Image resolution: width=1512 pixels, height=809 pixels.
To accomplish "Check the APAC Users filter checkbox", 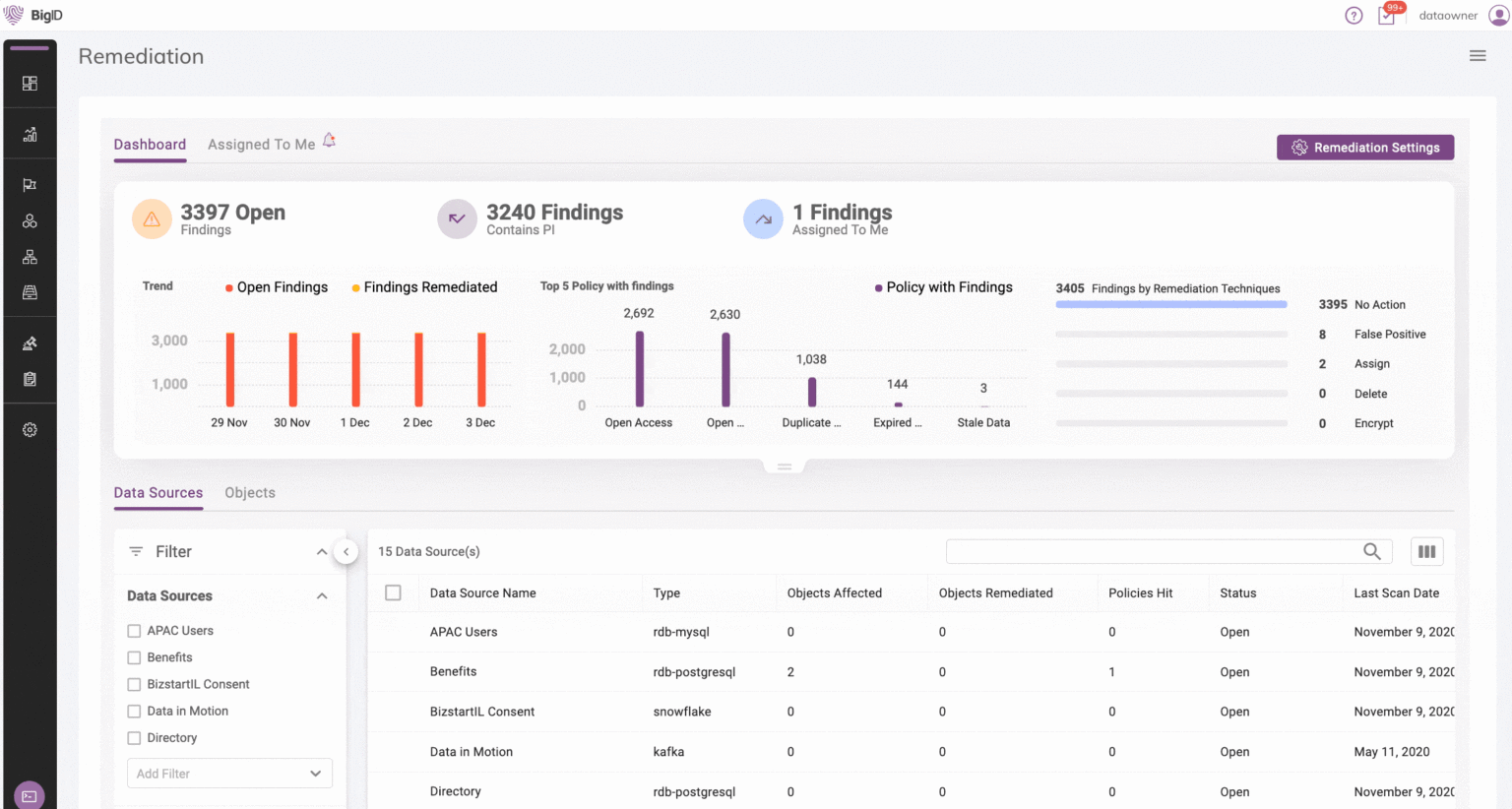I will click(134, 631).
